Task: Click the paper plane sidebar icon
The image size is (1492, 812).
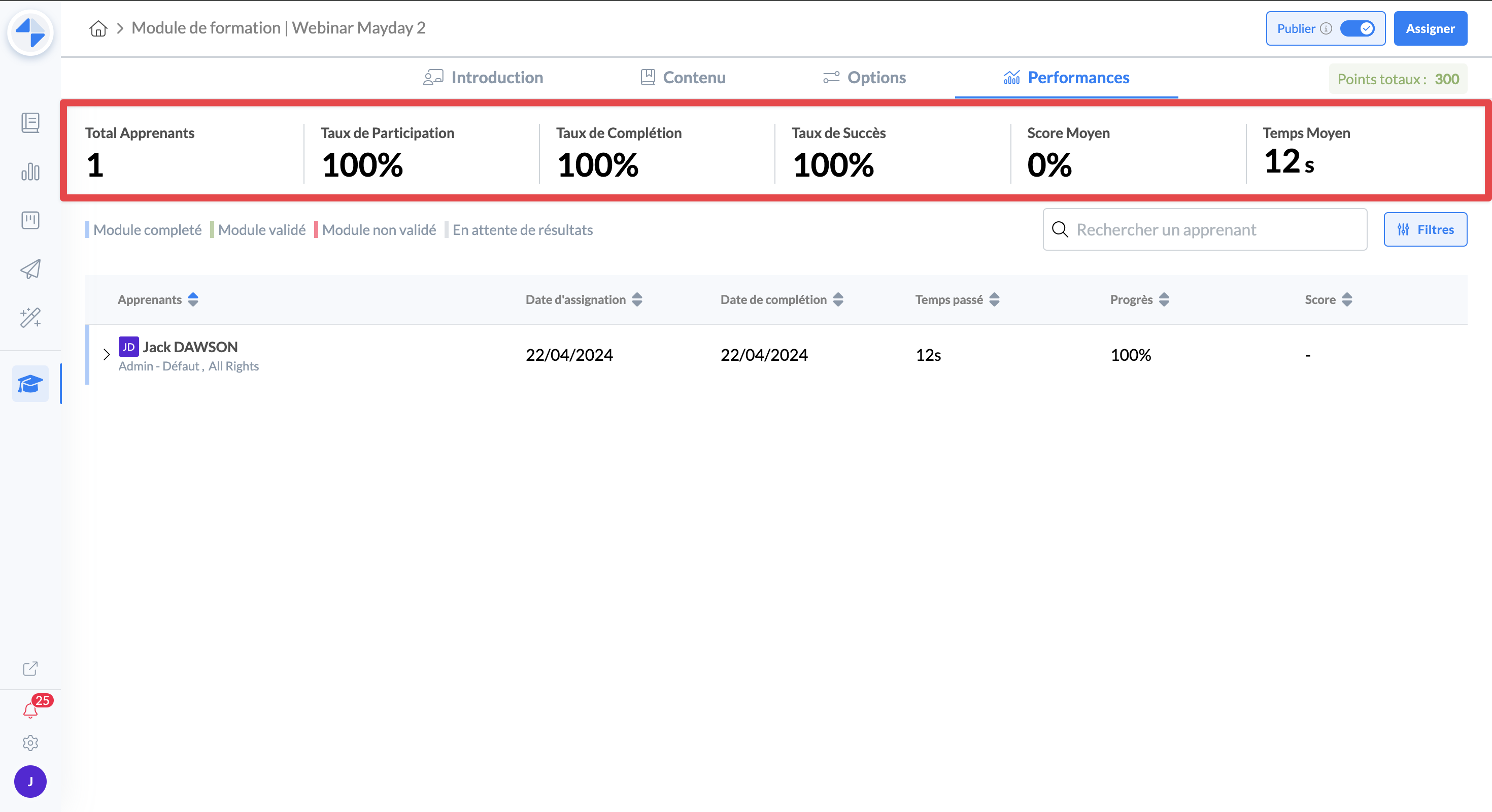Action: [30, 269]
